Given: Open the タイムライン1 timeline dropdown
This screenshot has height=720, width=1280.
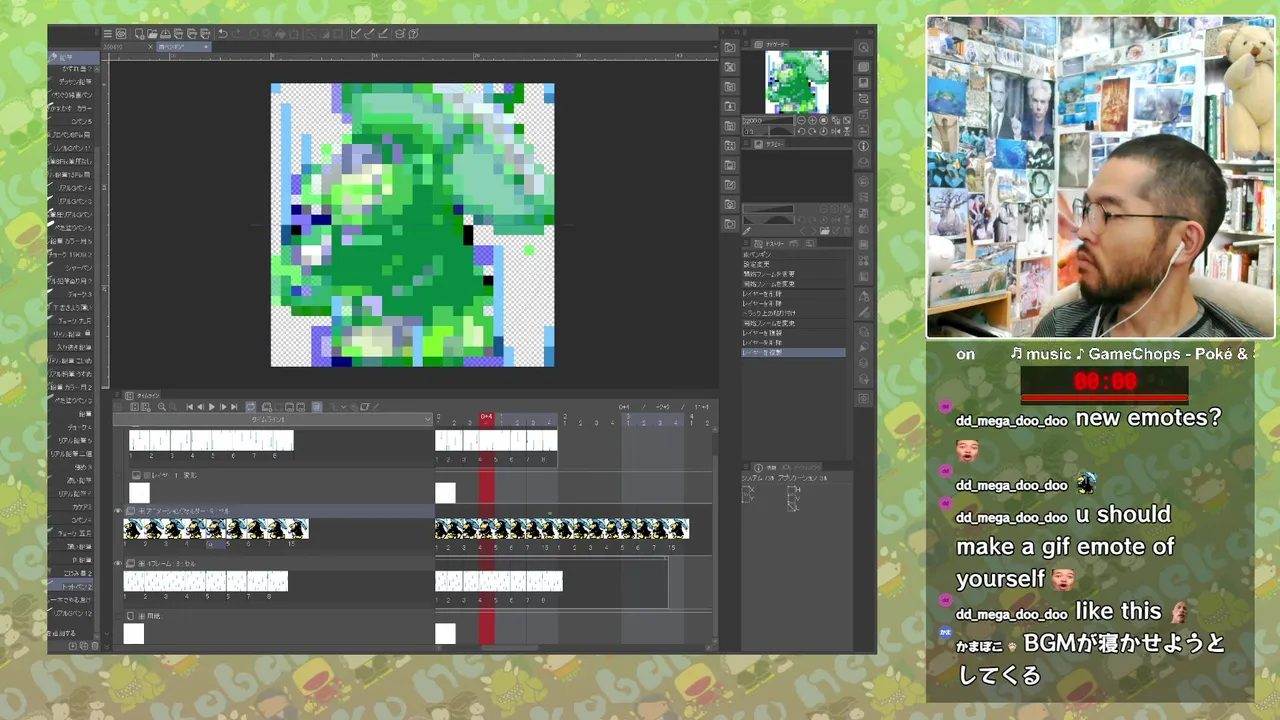Looking at the screenshot, I should pos(273,420).
